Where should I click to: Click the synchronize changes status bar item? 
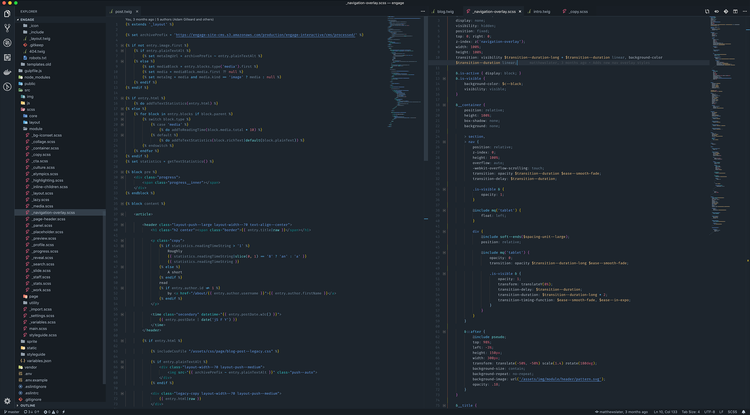pyautogui.click(x=32, y=412)
